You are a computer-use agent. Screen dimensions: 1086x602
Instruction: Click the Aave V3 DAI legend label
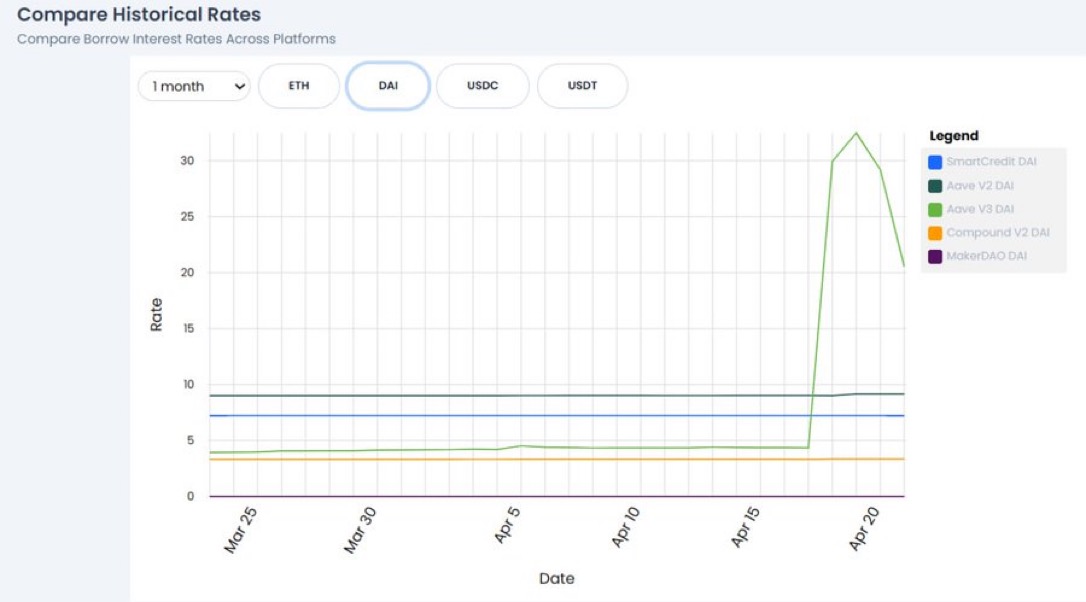click(980, 209)
